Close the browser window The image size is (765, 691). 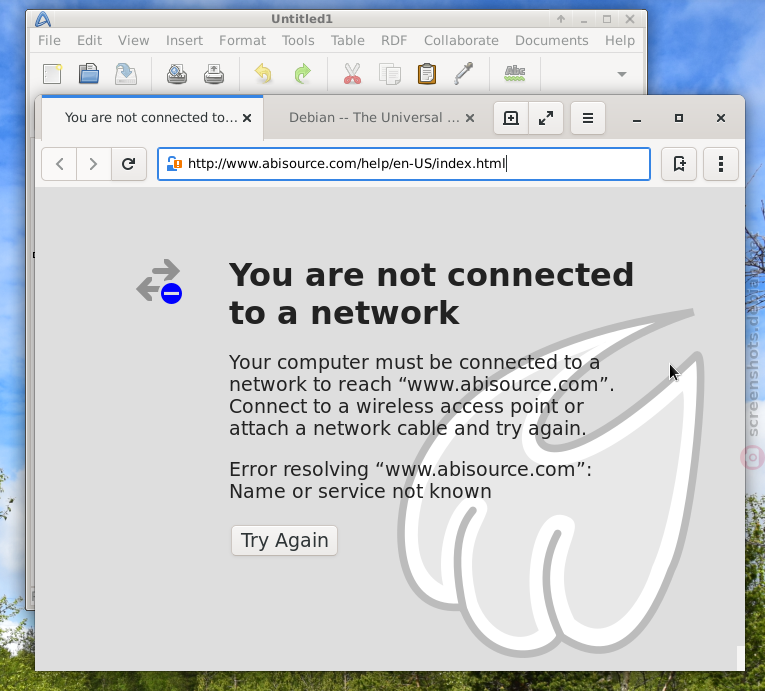tap(721, 119)
